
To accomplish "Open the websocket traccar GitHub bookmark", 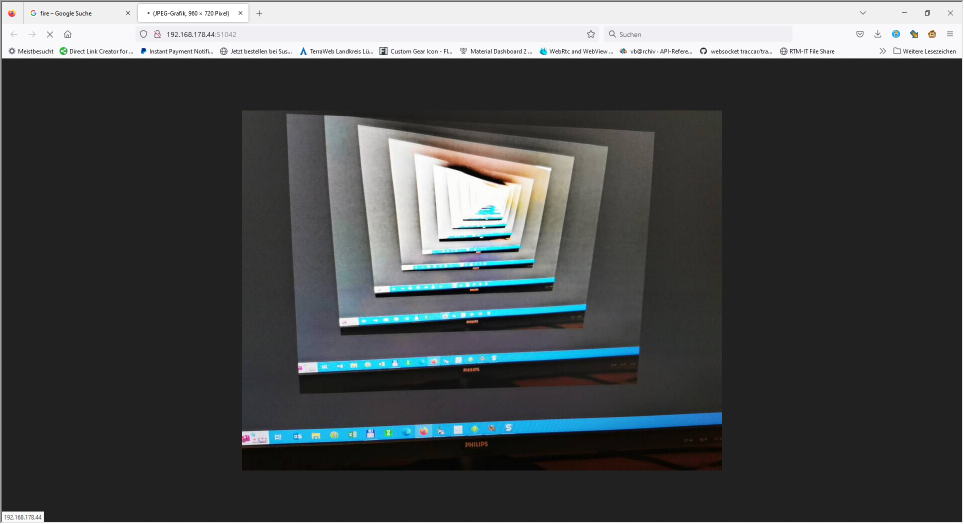I will pos(735,51).
